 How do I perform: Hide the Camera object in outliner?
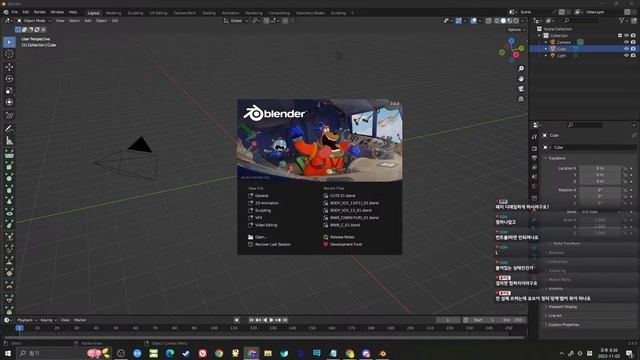626,42
